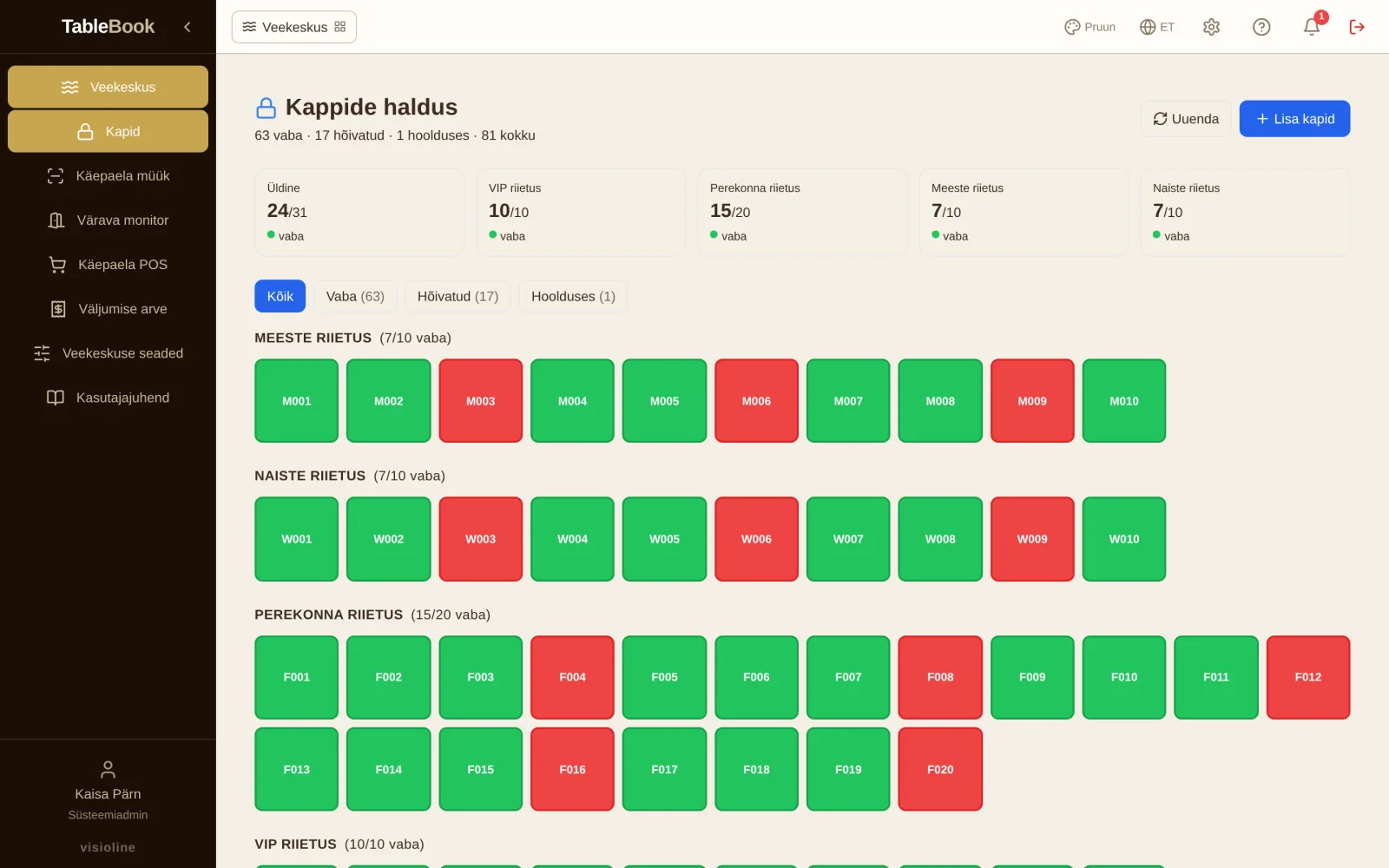Open ET language selector
Image resolution: width=1389 pixels, height=868 pixels.
(1157, 27)
